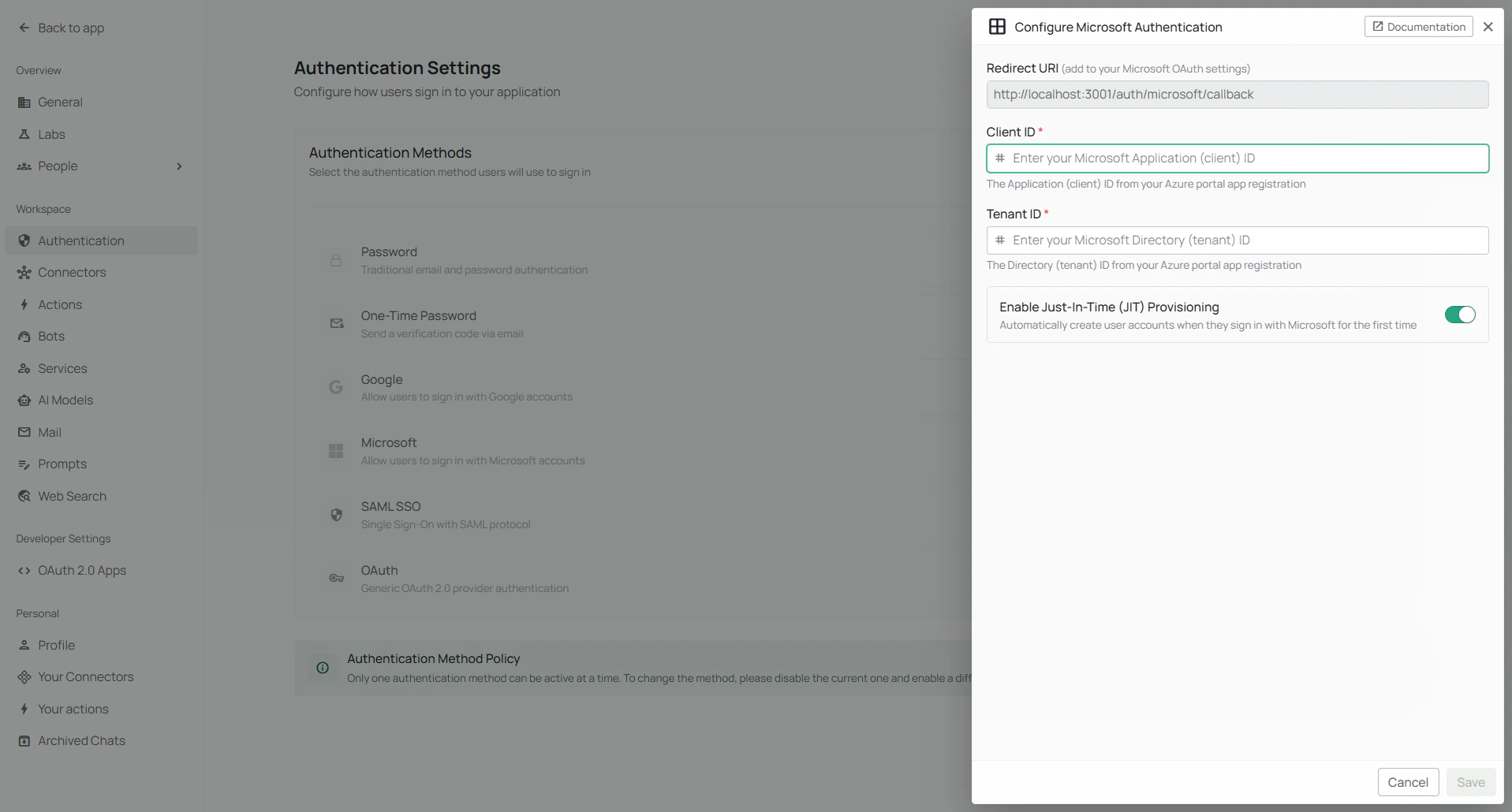
Task: Click the Save button in dialog
Action: tap(1470, 782)
